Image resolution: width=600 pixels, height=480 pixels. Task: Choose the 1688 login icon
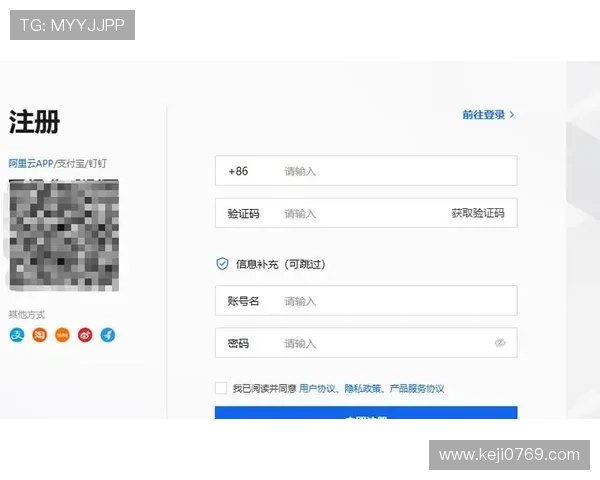coord(62,335)
